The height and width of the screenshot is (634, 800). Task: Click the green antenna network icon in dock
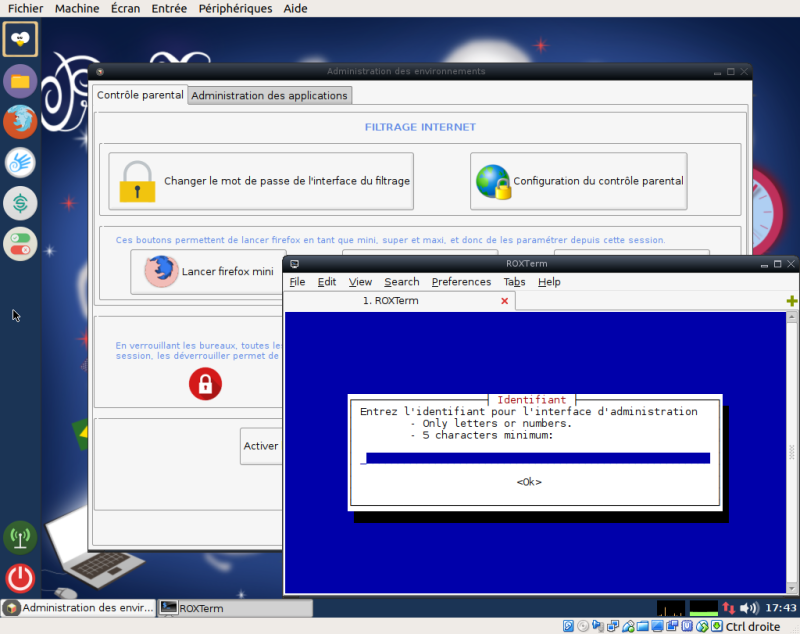coord(20,537)
